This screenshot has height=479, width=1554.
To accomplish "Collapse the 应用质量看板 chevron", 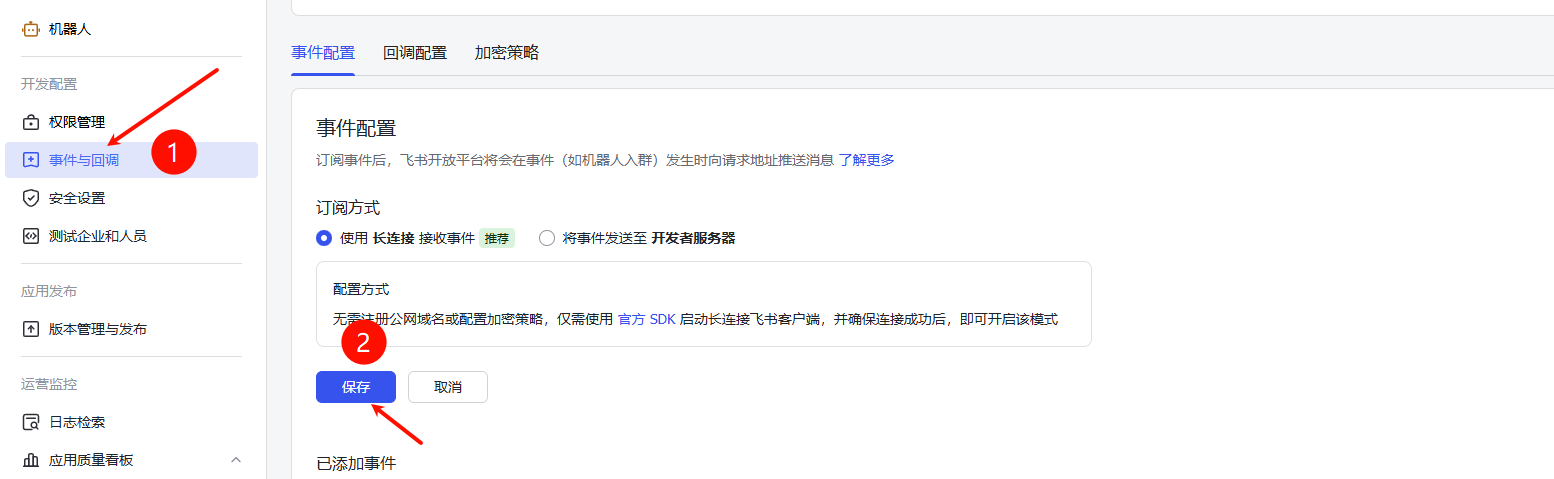I will click(x=236, y=460).
